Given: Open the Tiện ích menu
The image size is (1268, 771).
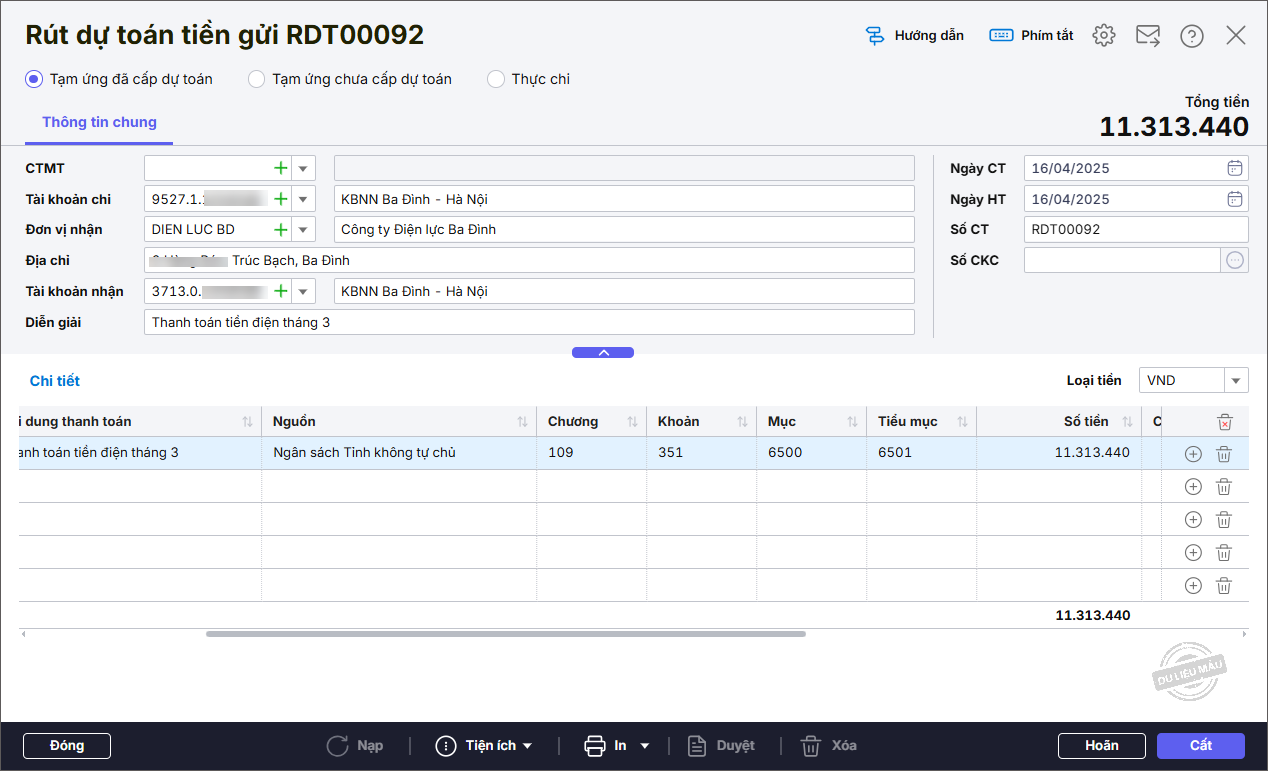Looking at the screenshot, I should coord(484,745).
